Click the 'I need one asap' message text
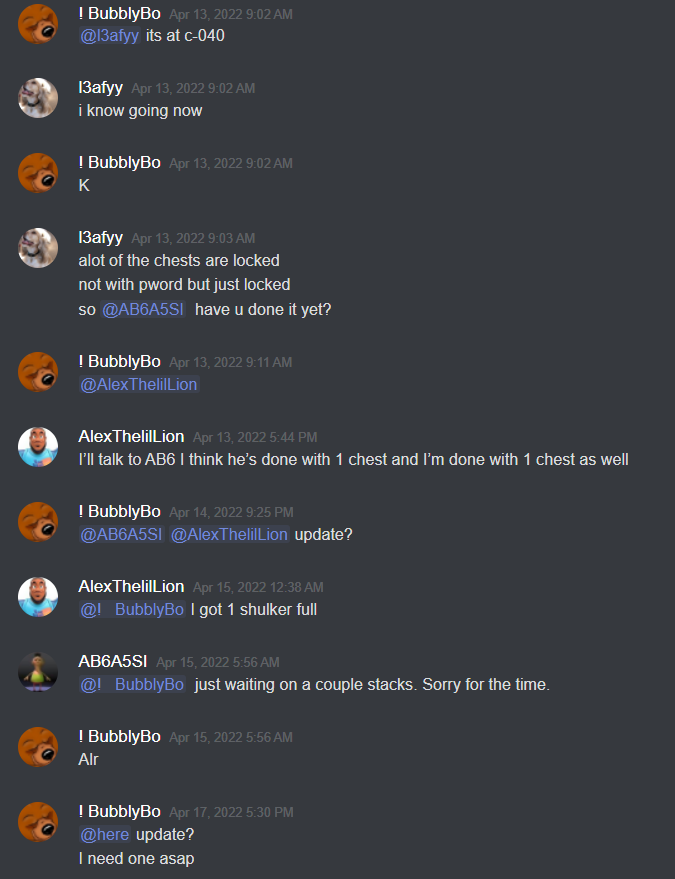 click(136, 859)
